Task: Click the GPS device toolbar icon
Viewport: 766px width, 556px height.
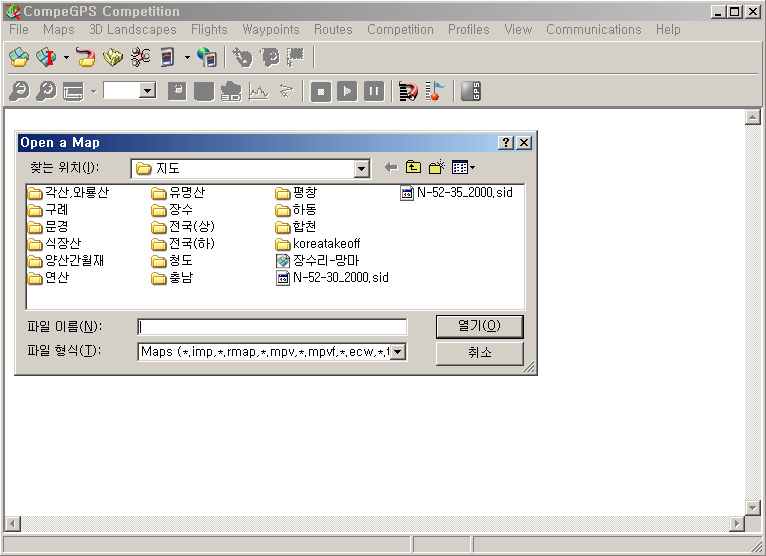Action: 168,57
